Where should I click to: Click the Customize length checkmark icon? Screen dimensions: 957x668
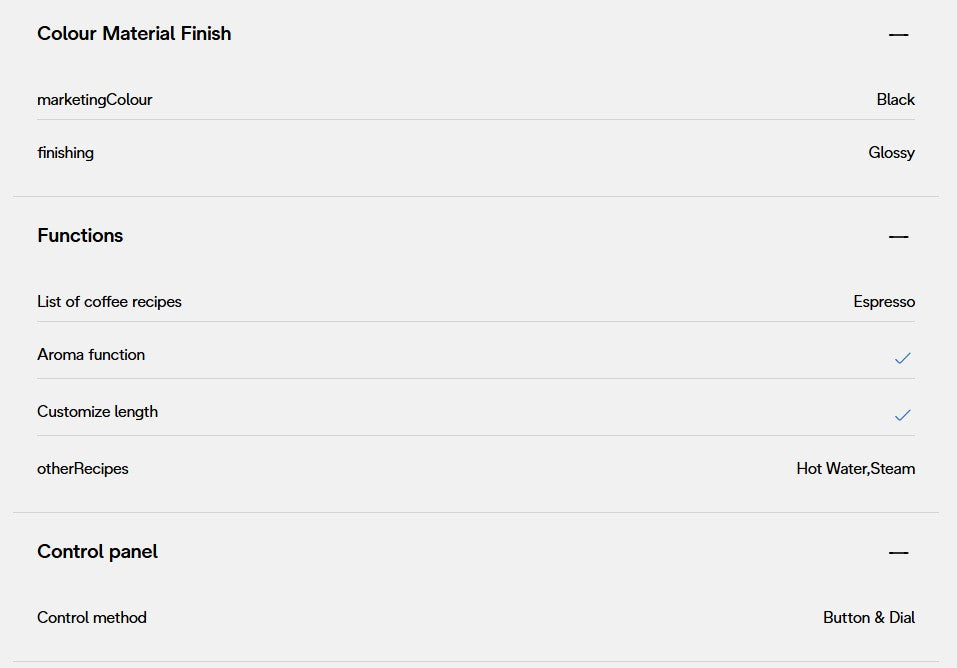tap(902, 414)
